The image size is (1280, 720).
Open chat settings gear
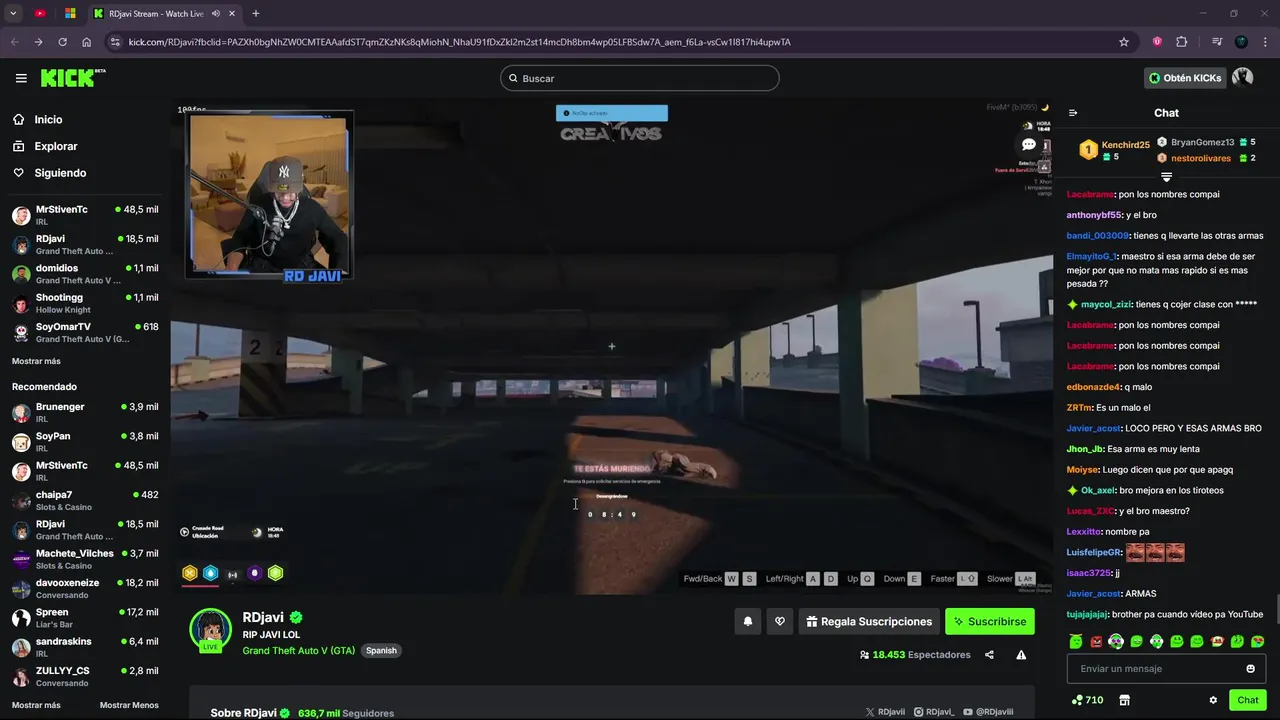pos(1213,700)
